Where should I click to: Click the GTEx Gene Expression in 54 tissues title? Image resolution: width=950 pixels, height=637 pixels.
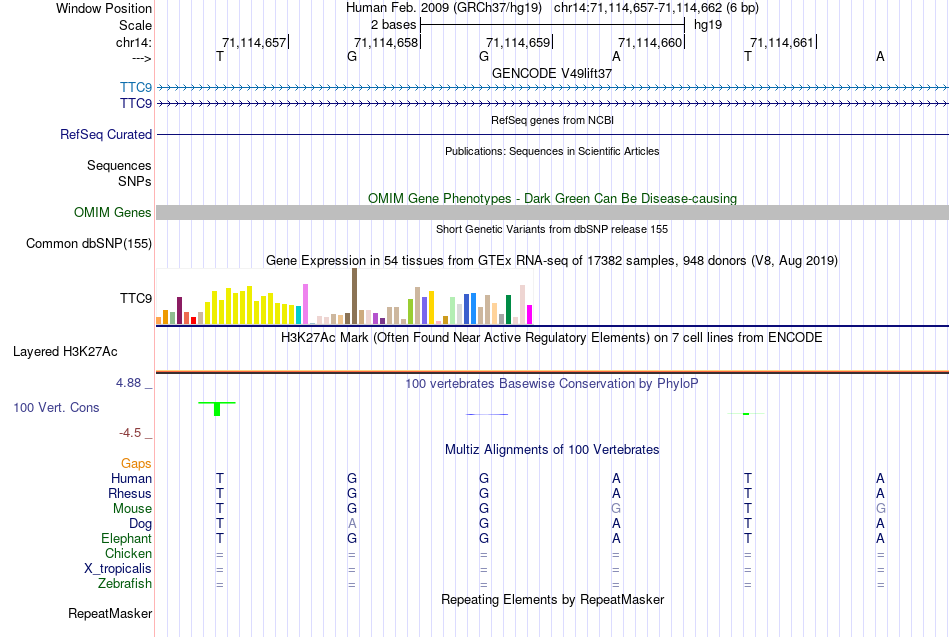pyautogui.click(x=552, y=261)
